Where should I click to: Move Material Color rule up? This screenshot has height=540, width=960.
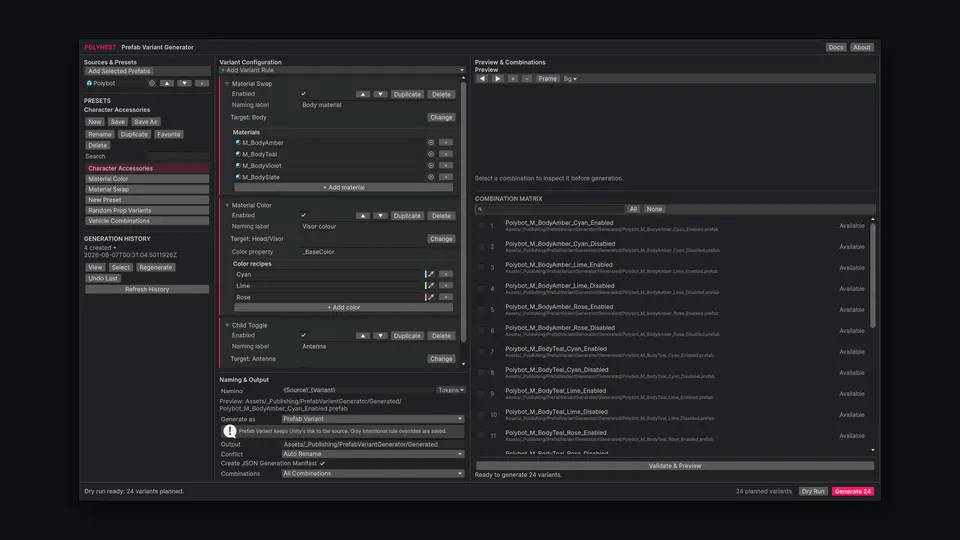pyautogui.click(x=363, y=216)
